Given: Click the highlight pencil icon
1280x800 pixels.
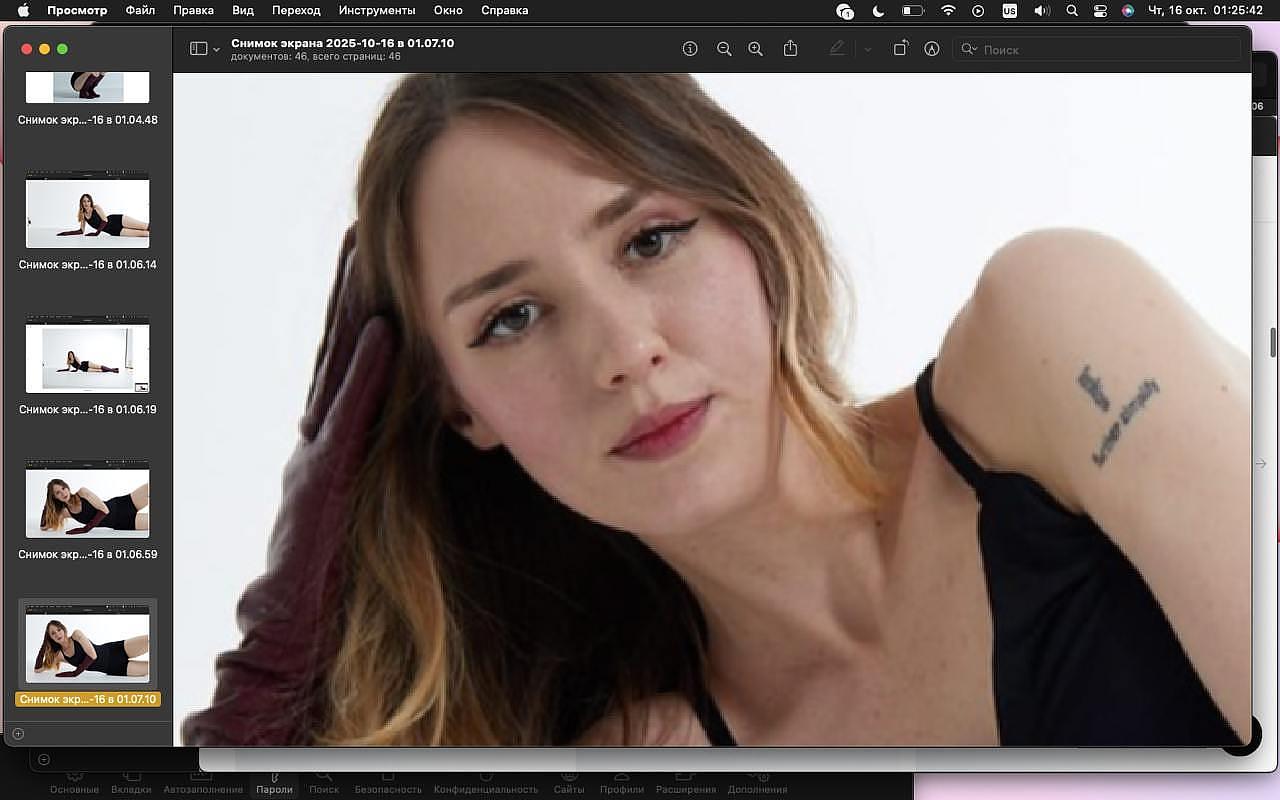Looking at the screenshot, I should tap(837, 49).
